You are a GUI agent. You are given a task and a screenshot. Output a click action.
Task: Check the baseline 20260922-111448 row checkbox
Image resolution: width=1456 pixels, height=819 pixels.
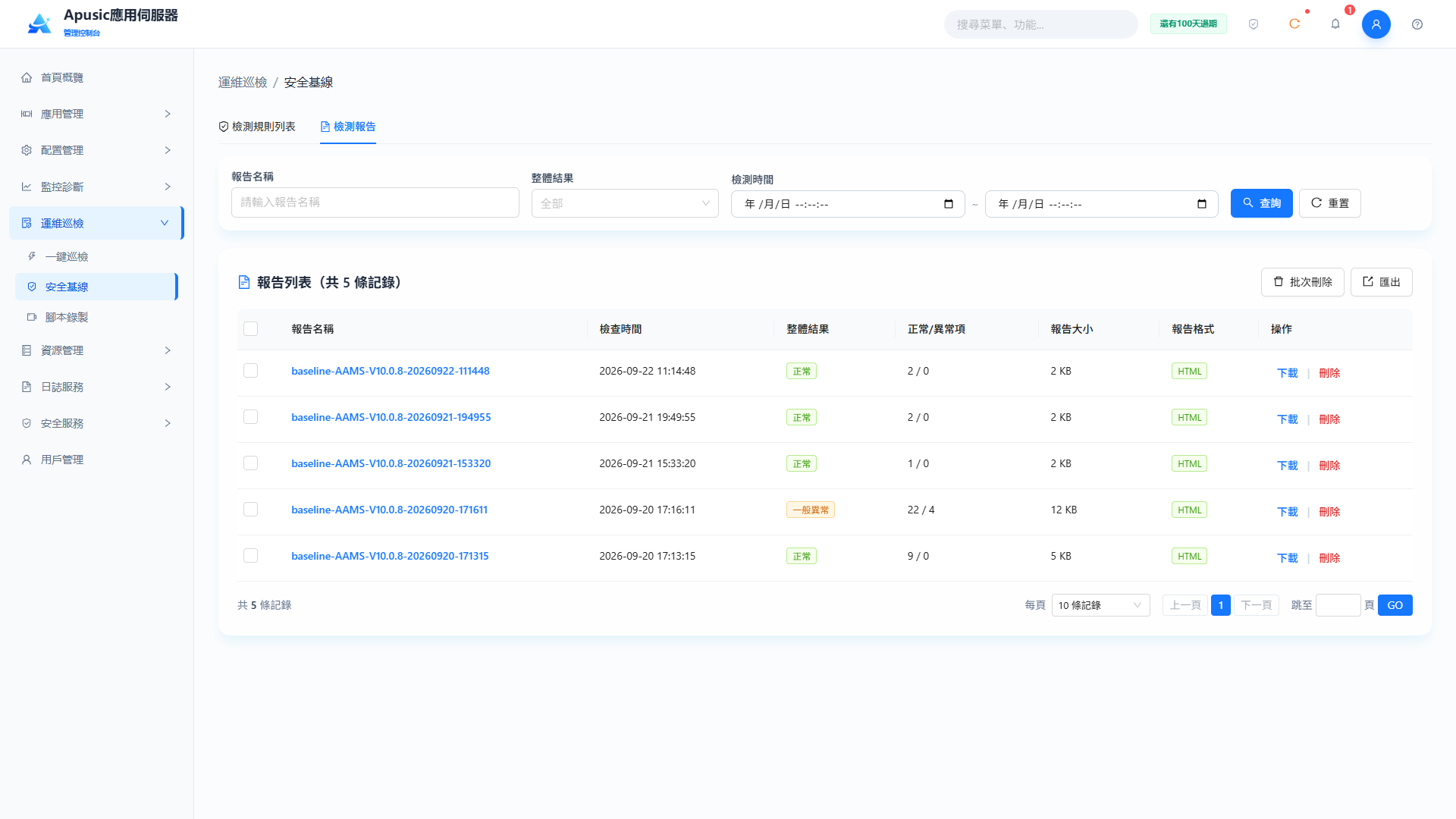251,371
